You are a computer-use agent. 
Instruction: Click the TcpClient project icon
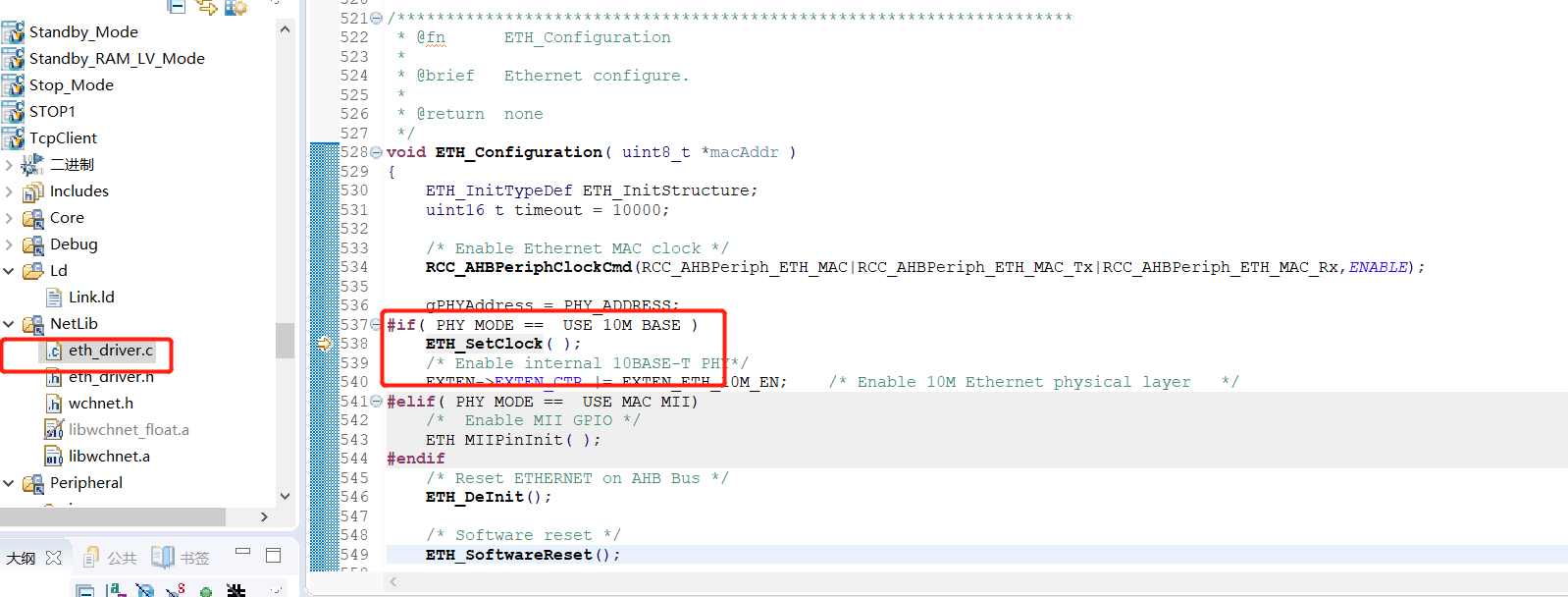tap(13, 138)
